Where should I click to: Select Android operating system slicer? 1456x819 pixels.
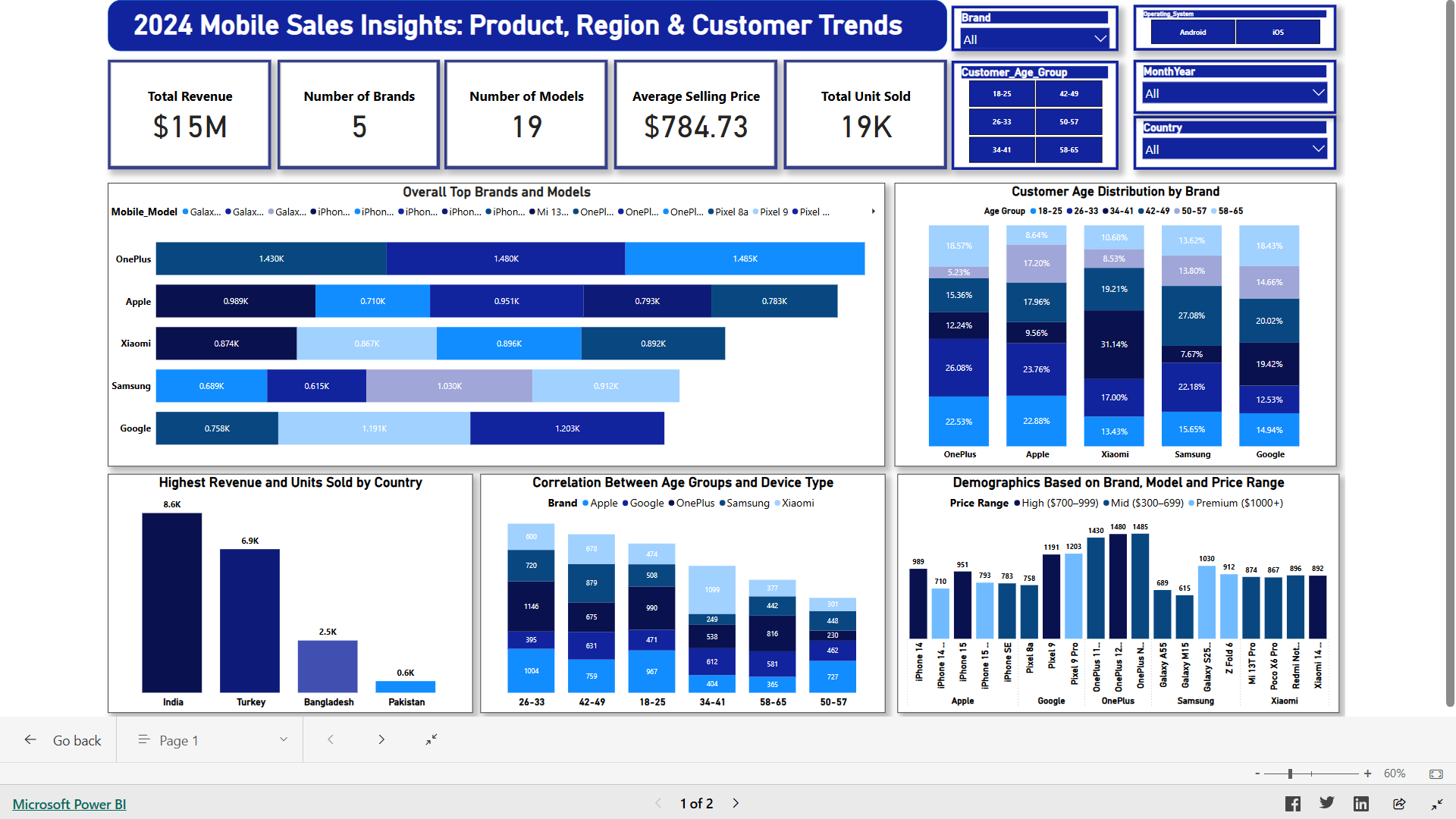tap(1193, 33)
